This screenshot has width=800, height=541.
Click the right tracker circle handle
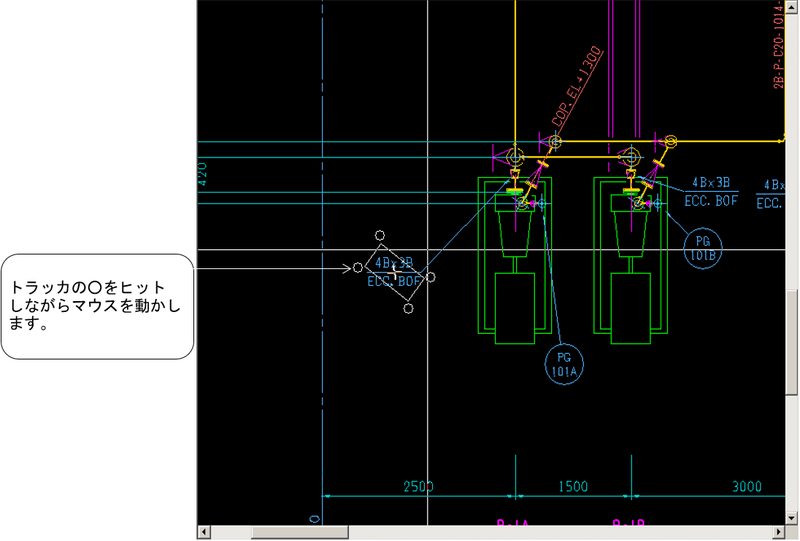(430, 277)
